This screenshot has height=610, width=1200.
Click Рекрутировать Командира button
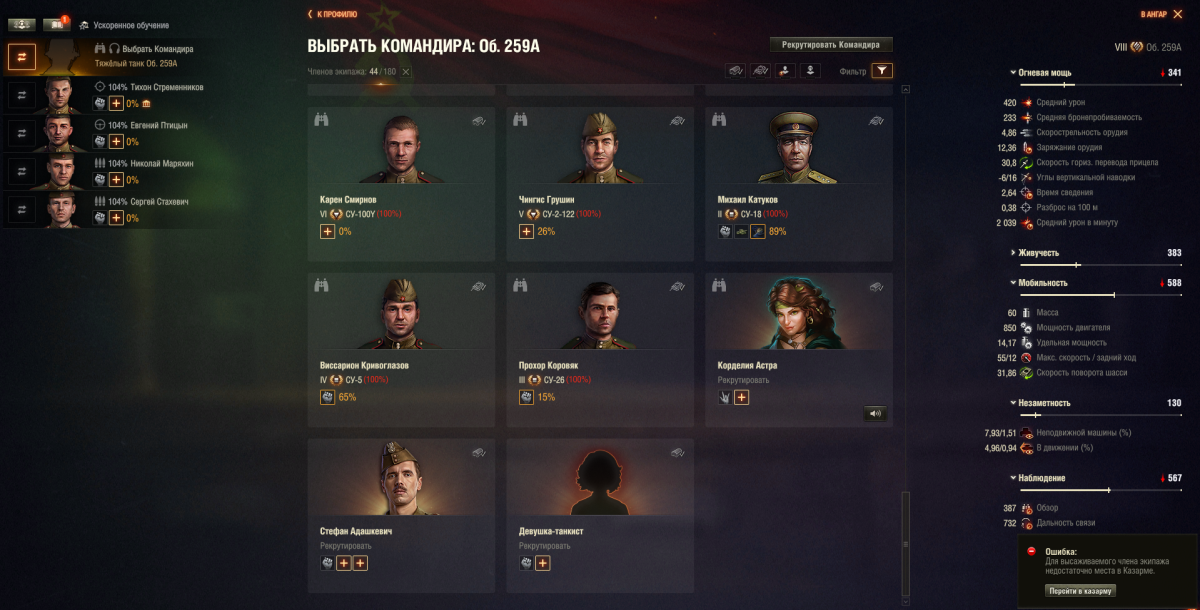point(831,45)
